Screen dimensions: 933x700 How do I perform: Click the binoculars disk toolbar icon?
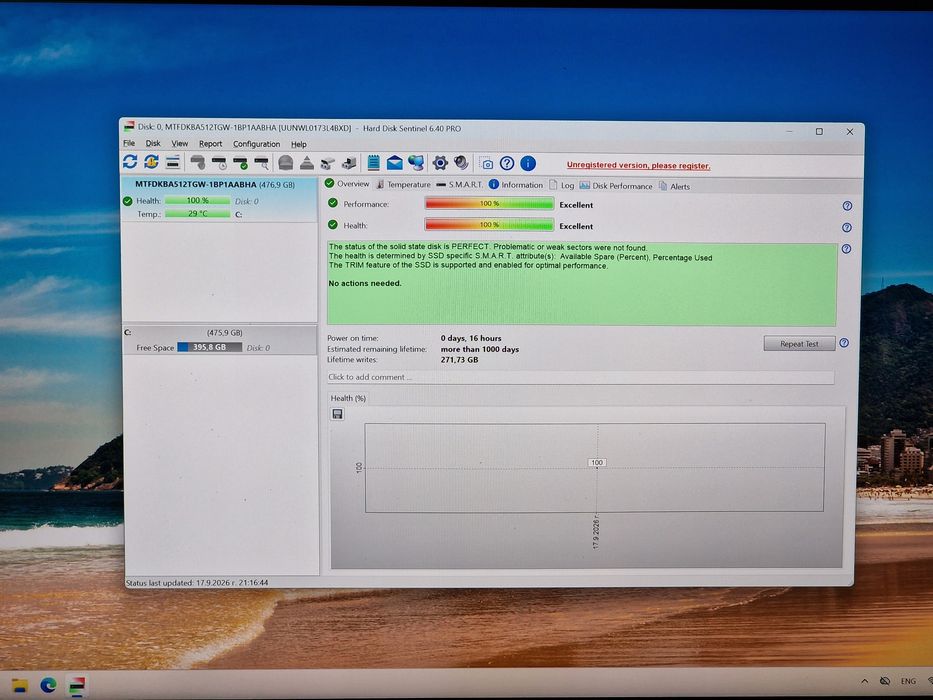(328, 163)
